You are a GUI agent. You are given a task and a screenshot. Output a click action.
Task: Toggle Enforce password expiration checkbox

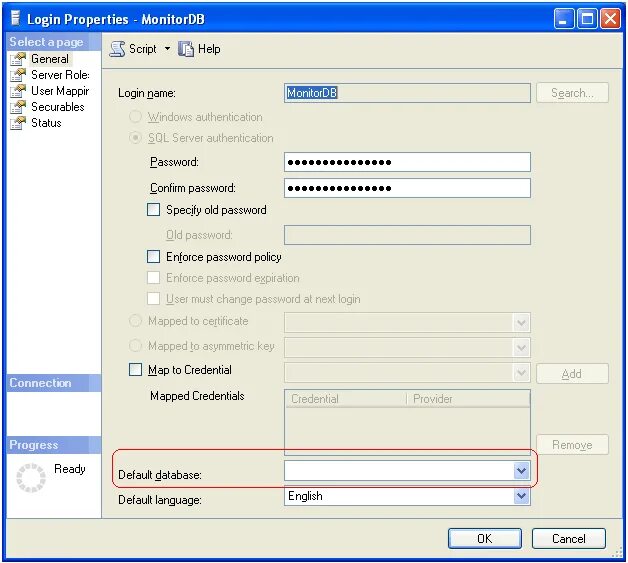tap(153, 277)
